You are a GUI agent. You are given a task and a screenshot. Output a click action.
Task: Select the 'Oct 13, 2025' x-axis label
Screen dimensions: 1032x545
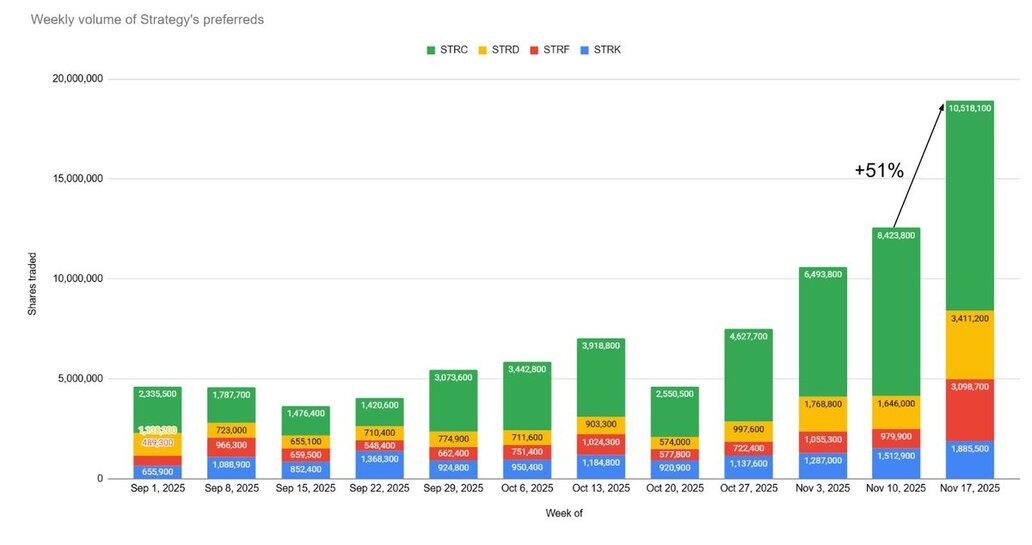599,489
